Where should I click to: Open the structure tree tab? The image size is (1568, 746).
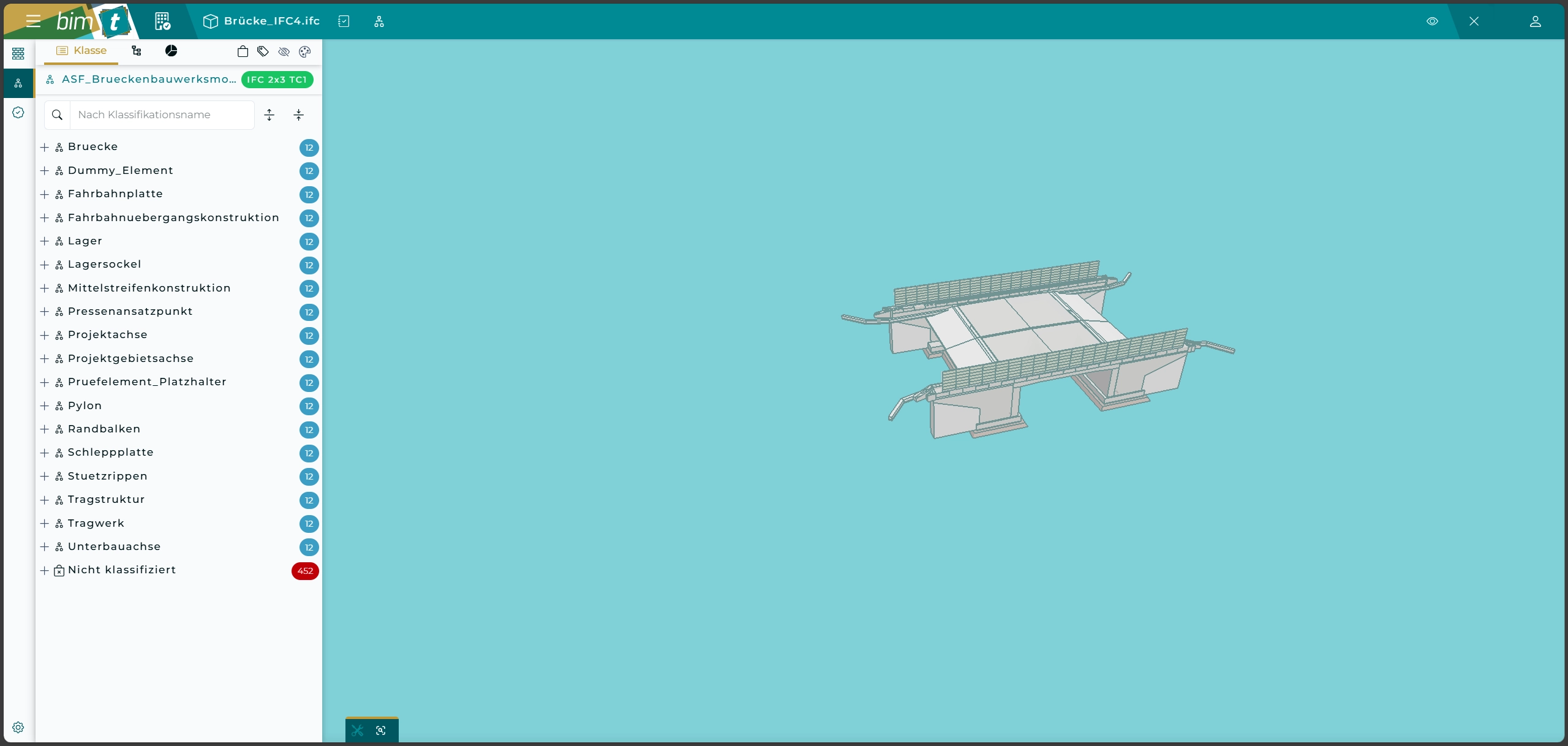coord(137,51)
